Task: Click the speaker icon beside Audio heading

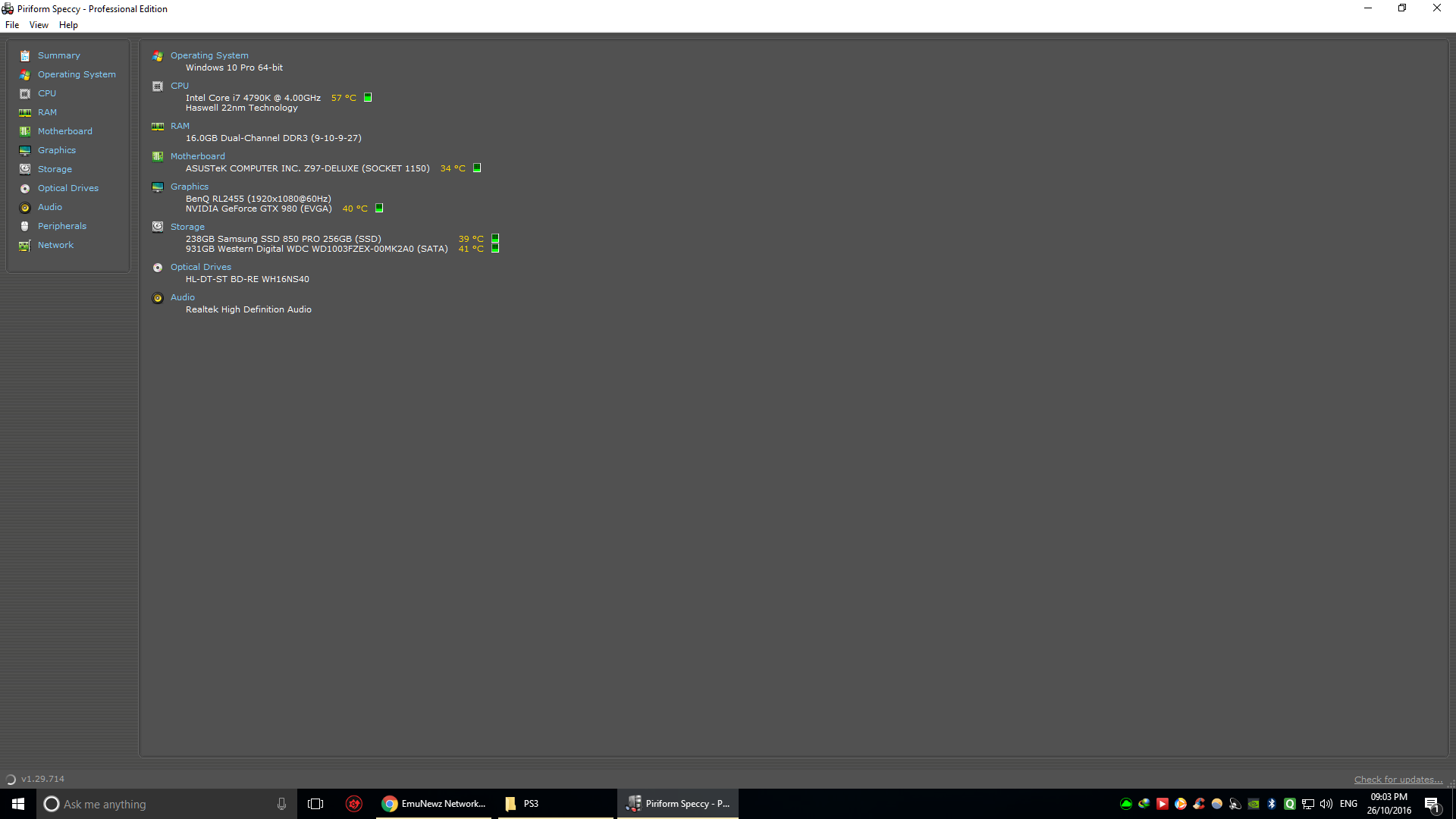Action: pyautogui.click(x=158, y=298)
